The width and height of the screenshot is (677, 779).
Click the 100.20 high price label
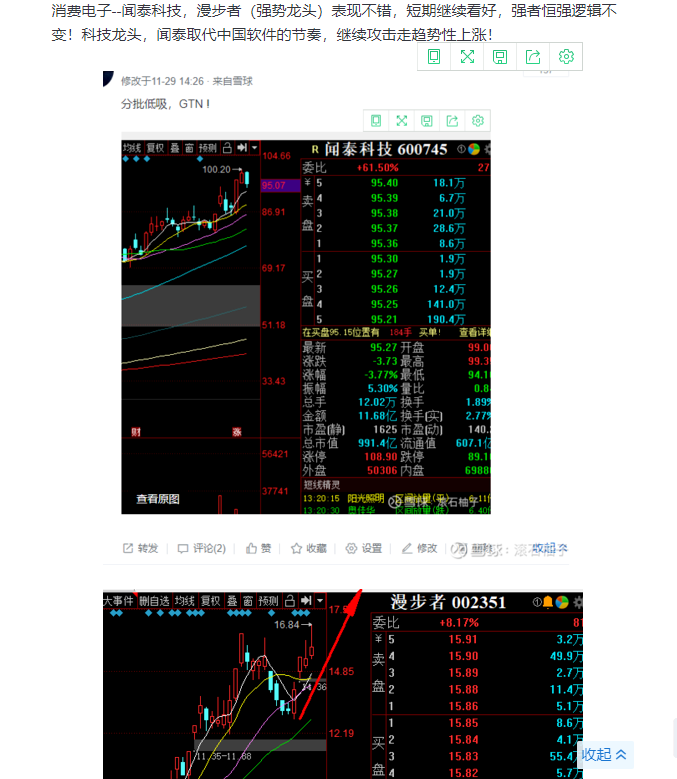217,169
